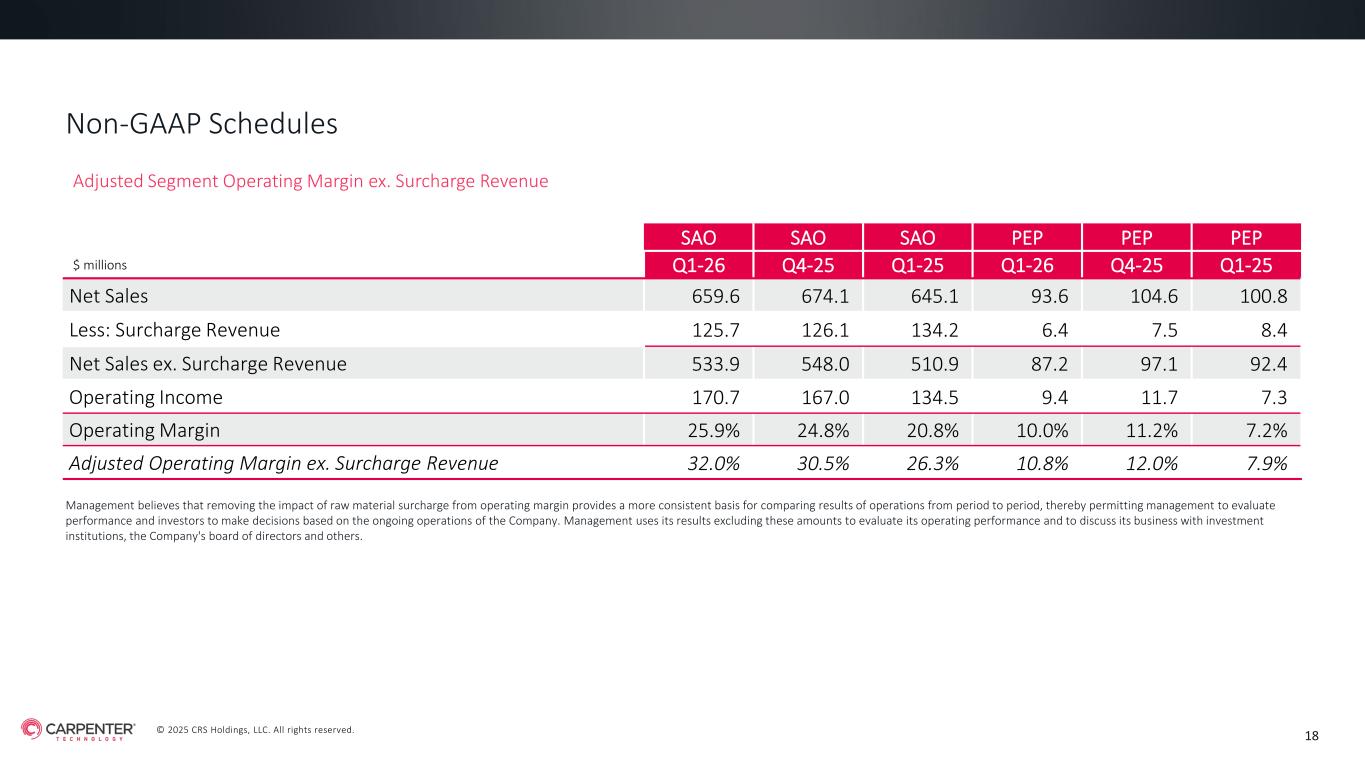Select the 104.6 PEP Net Sales value

[1153, 295]
